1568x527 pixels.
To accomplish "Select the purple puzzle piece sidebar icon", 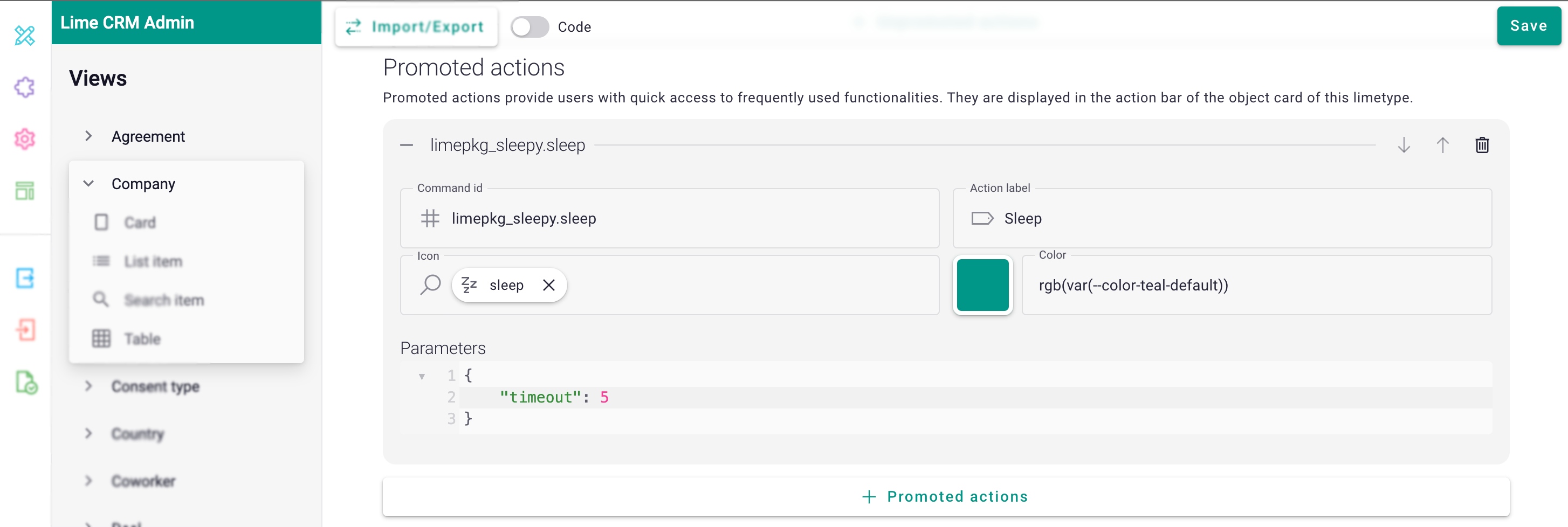I will tap(24, 87).
